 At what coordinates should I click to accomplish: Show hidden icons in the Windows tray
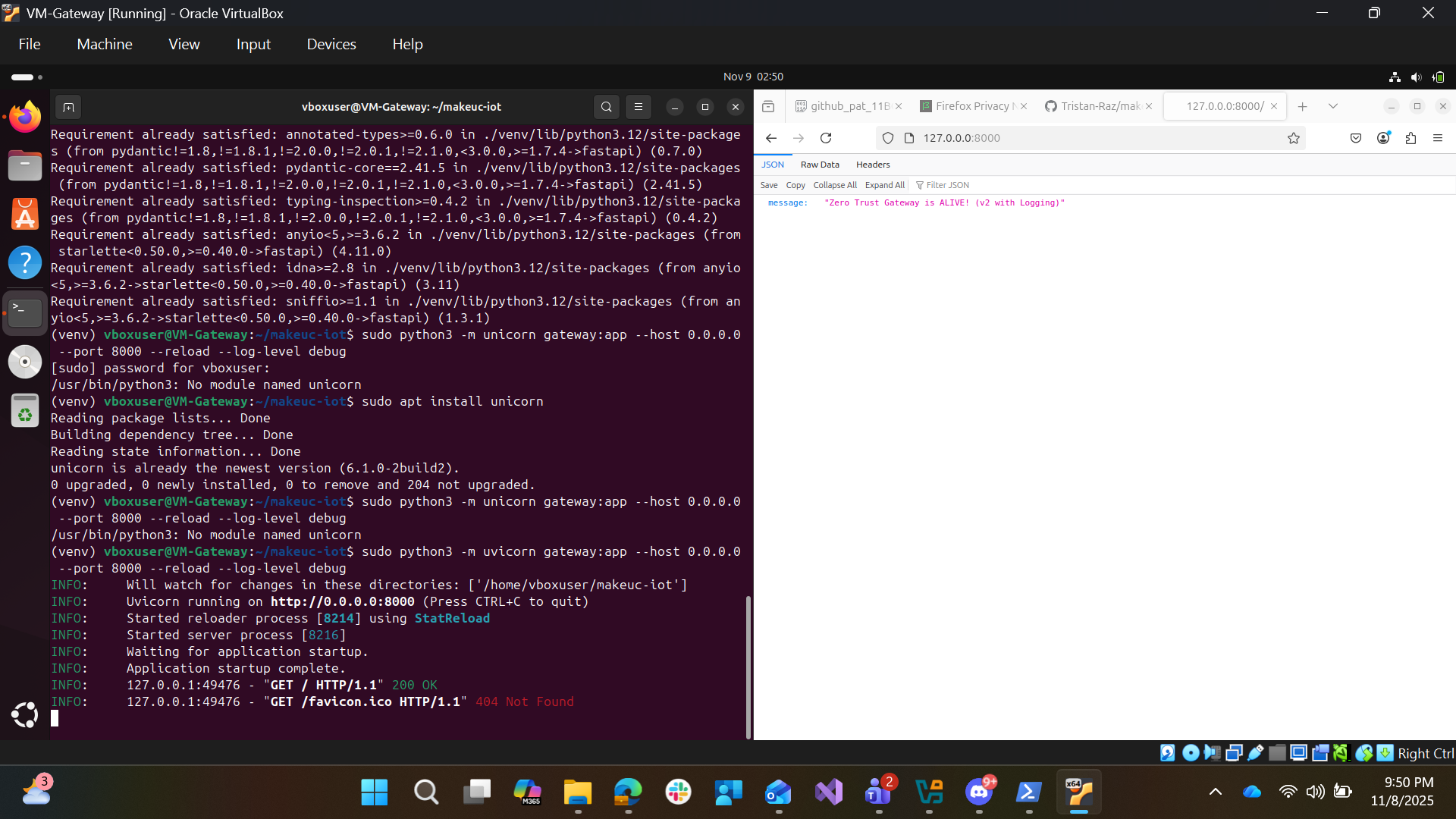(1215, 792)
